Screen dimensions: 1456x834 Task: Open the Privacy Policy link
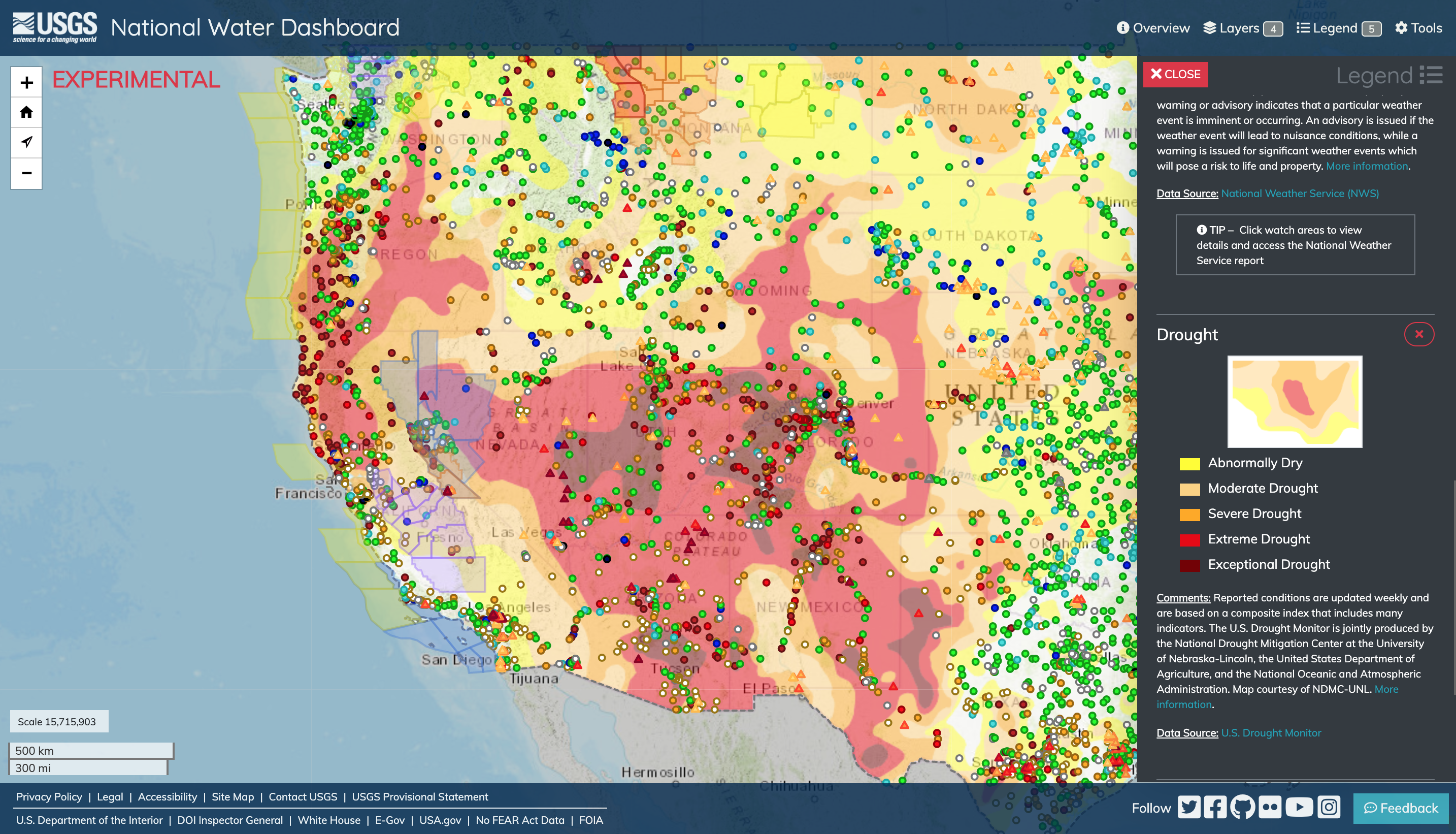coord(49,797)
